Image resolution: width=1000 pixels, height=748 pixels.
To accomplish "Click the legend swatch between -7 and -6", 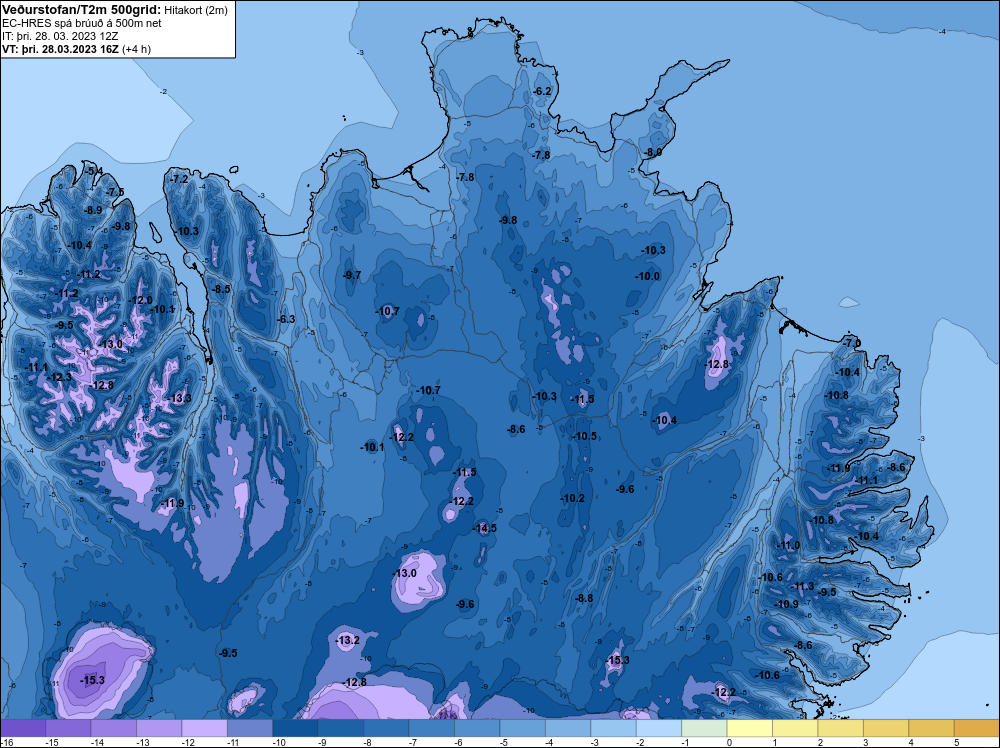I will 432,728.
